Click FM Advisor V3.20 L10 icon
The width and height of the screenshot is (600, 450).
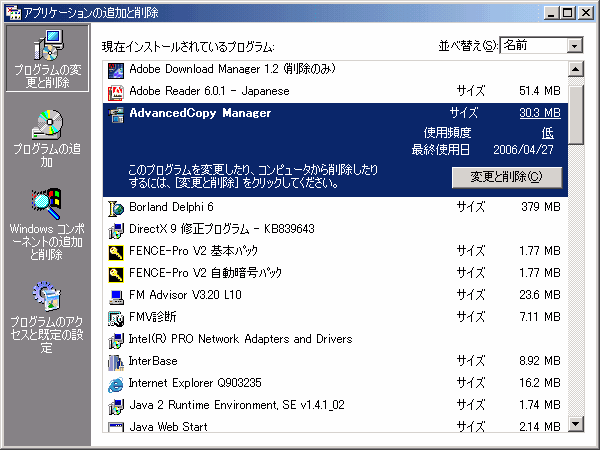point(116,297)
